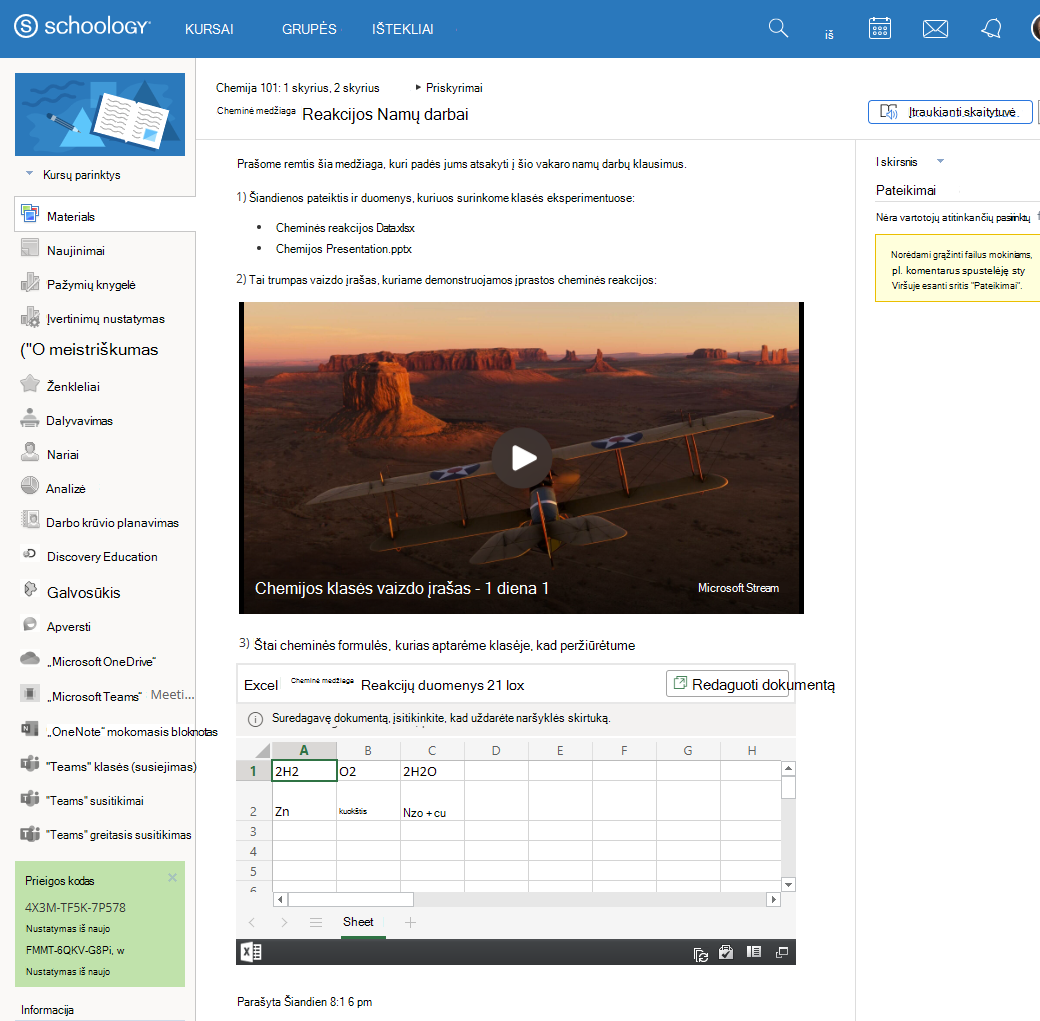Image resolution: width=1040 pixels, height=1021 pixels.
Task: Open Dalyvavimas attendance icon
Action: 29,418
